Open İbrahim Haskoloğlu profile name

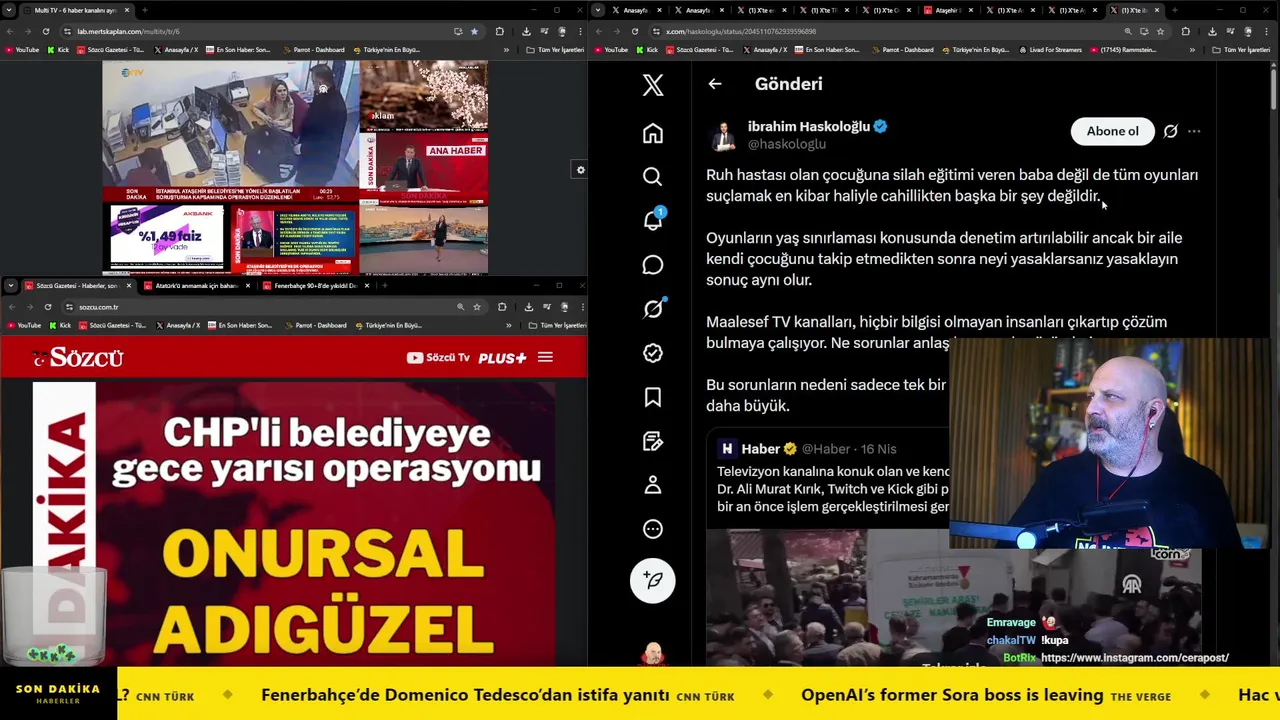[x=809, y=126]
